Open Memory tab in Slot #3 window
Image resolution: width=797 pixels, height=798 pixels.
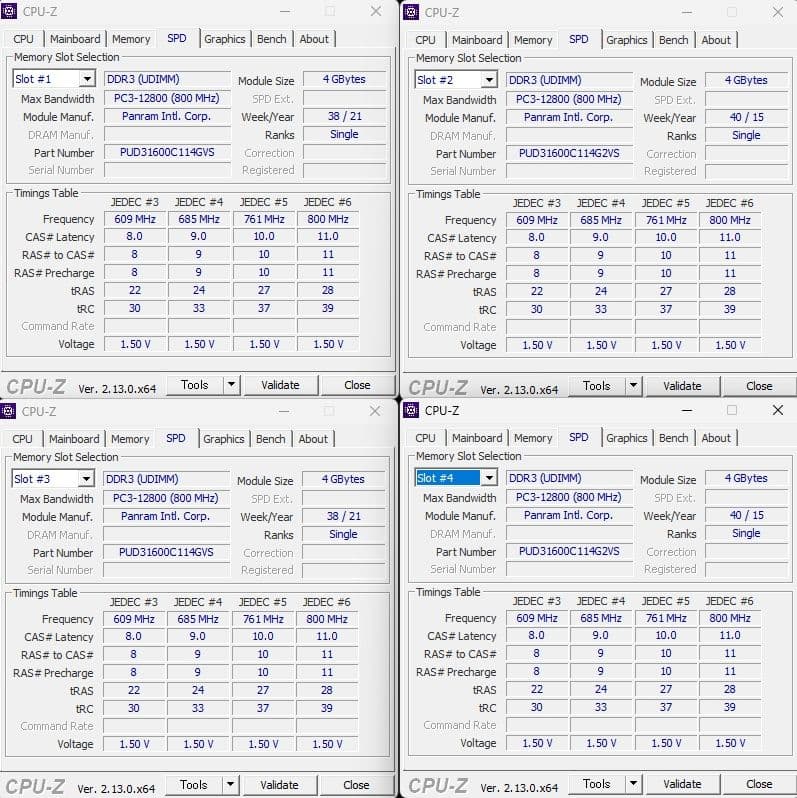click(x=130, y=439)
